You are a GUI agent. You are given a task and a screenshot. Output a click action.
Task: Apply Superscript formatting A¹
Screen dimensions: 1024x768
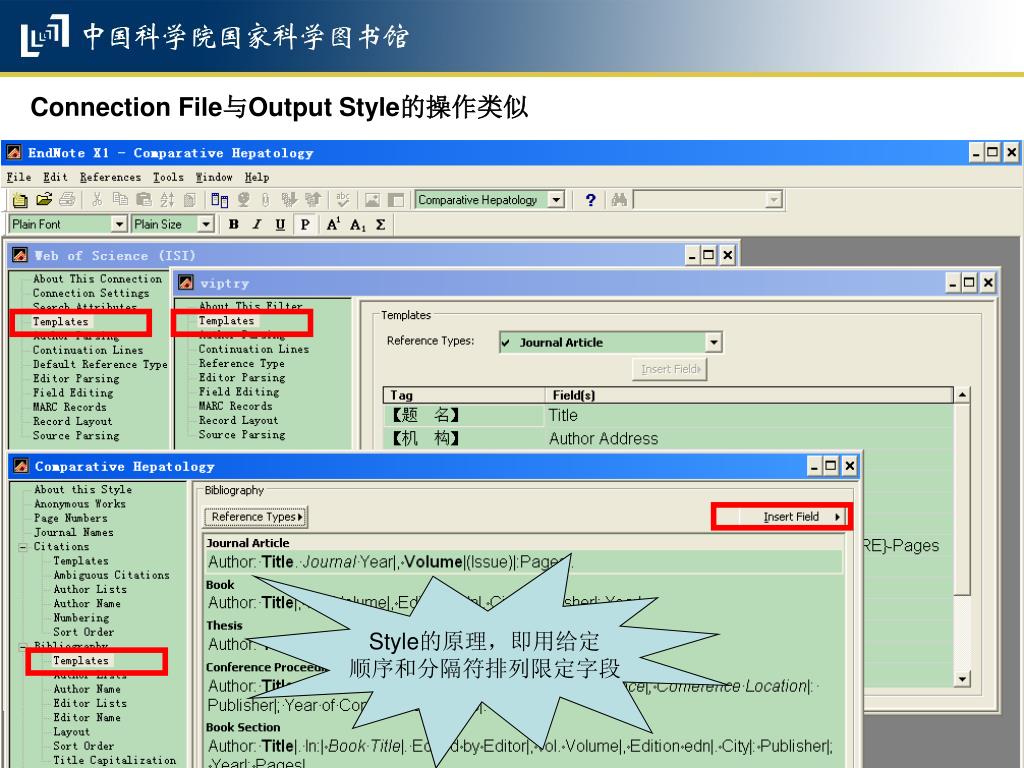(x=333, y=225)
